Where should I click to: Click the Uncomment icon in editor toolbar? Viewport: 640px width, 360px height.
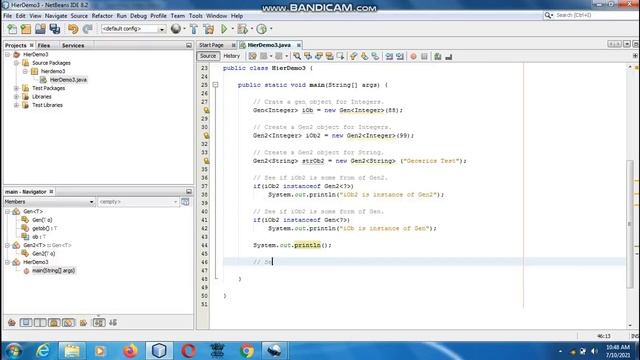(449, 56)
